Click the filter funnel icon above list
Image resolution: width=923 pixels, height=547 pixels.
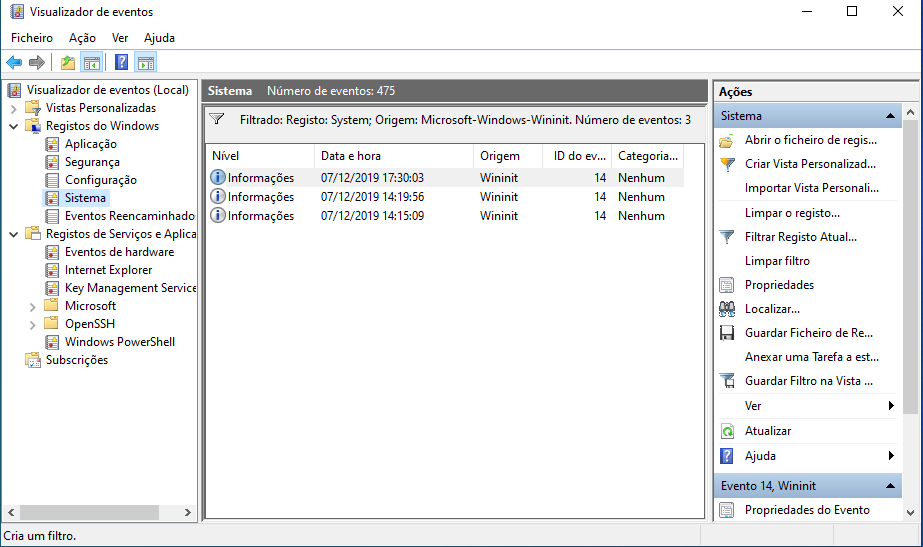pos(217,119)
